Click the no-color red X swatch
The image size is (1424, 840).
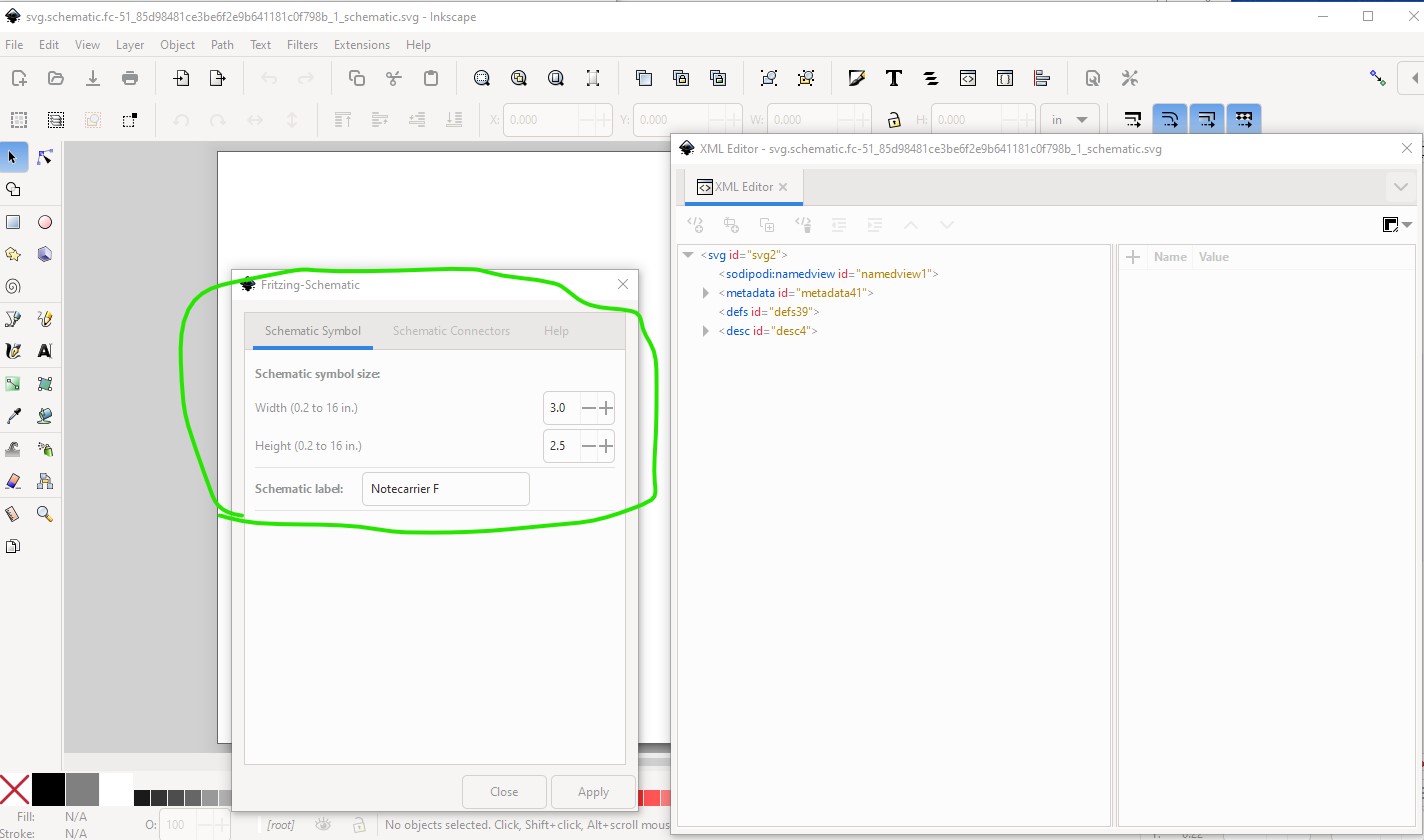coord(15,789)
